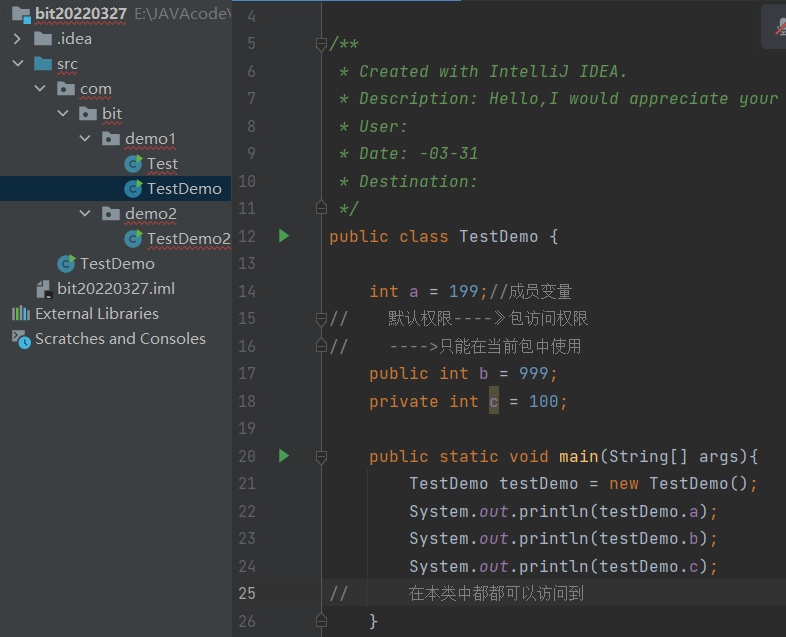Select TestDemo2 in the demo2 package
Screen dimensions: 786x637
189,239
